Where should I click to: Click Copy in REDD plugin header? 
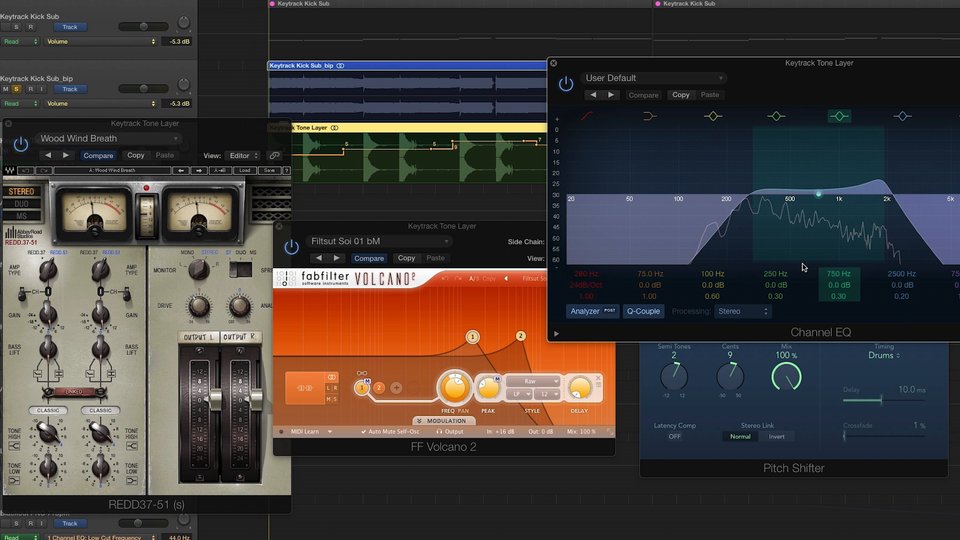135,156
